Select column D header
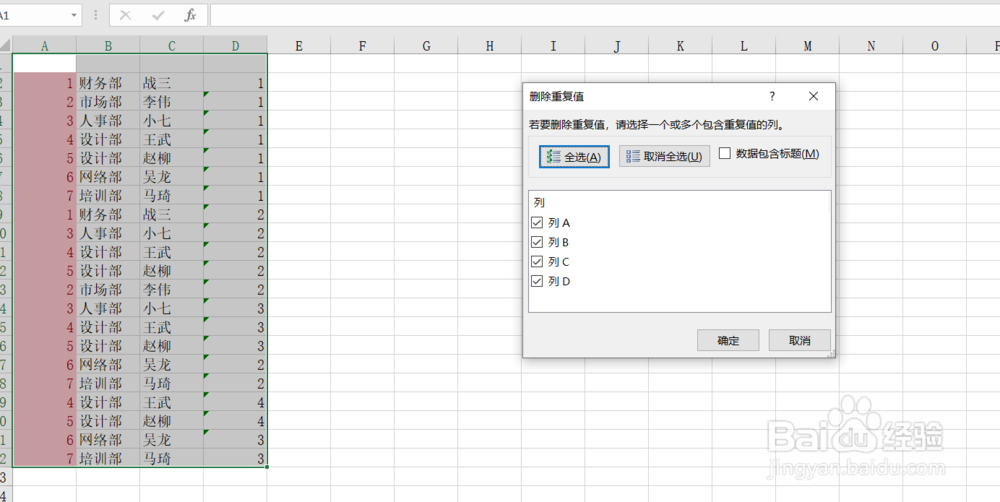The height and width of the screenshot is (502, 1000). [x=235, y=45]
